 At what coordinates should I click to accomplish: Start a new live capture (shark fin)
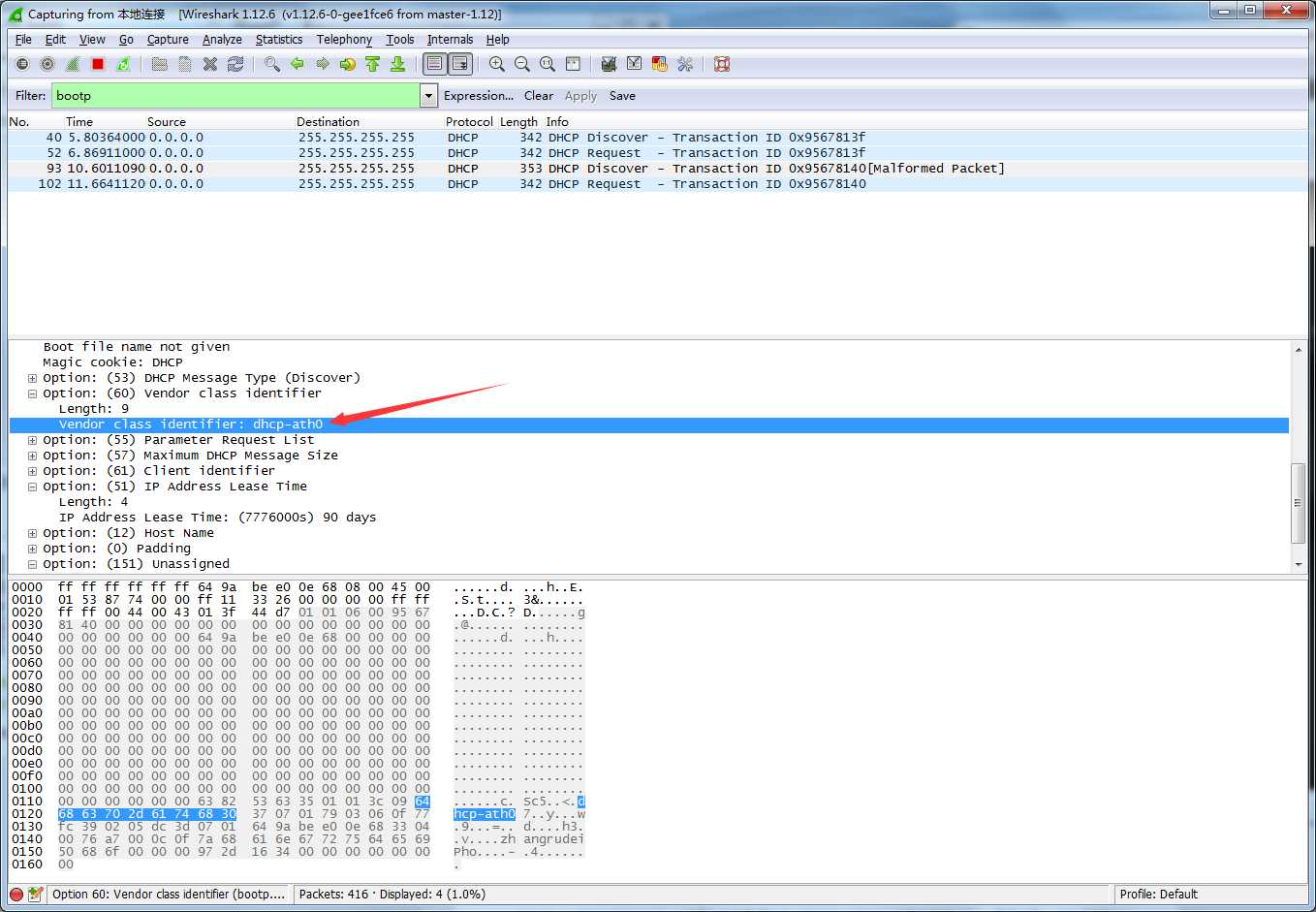(73, 64)
